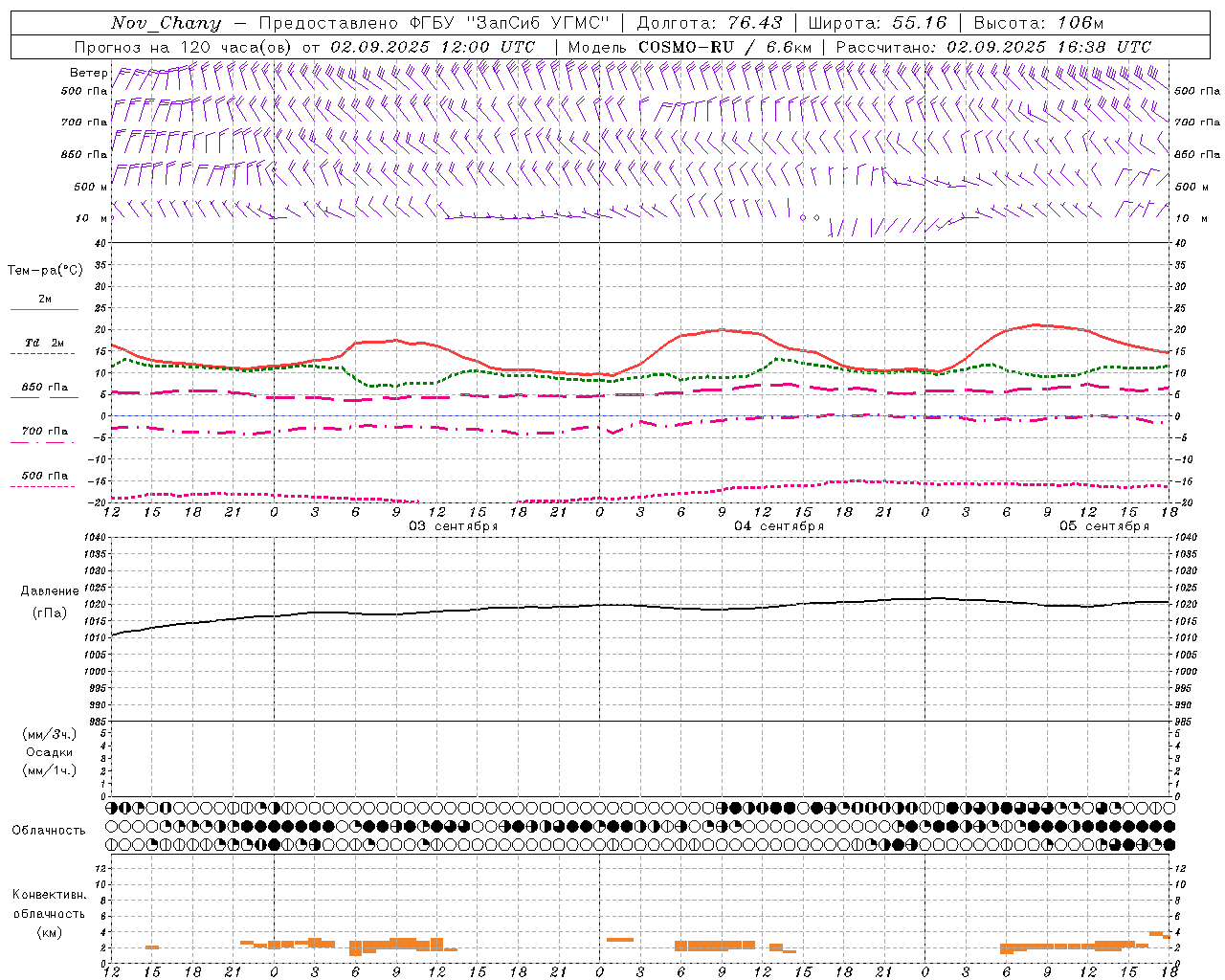Click the '(мм/3ч.)' precipitation unit label
Screen dimensions: 1225x980
point(50,734)
